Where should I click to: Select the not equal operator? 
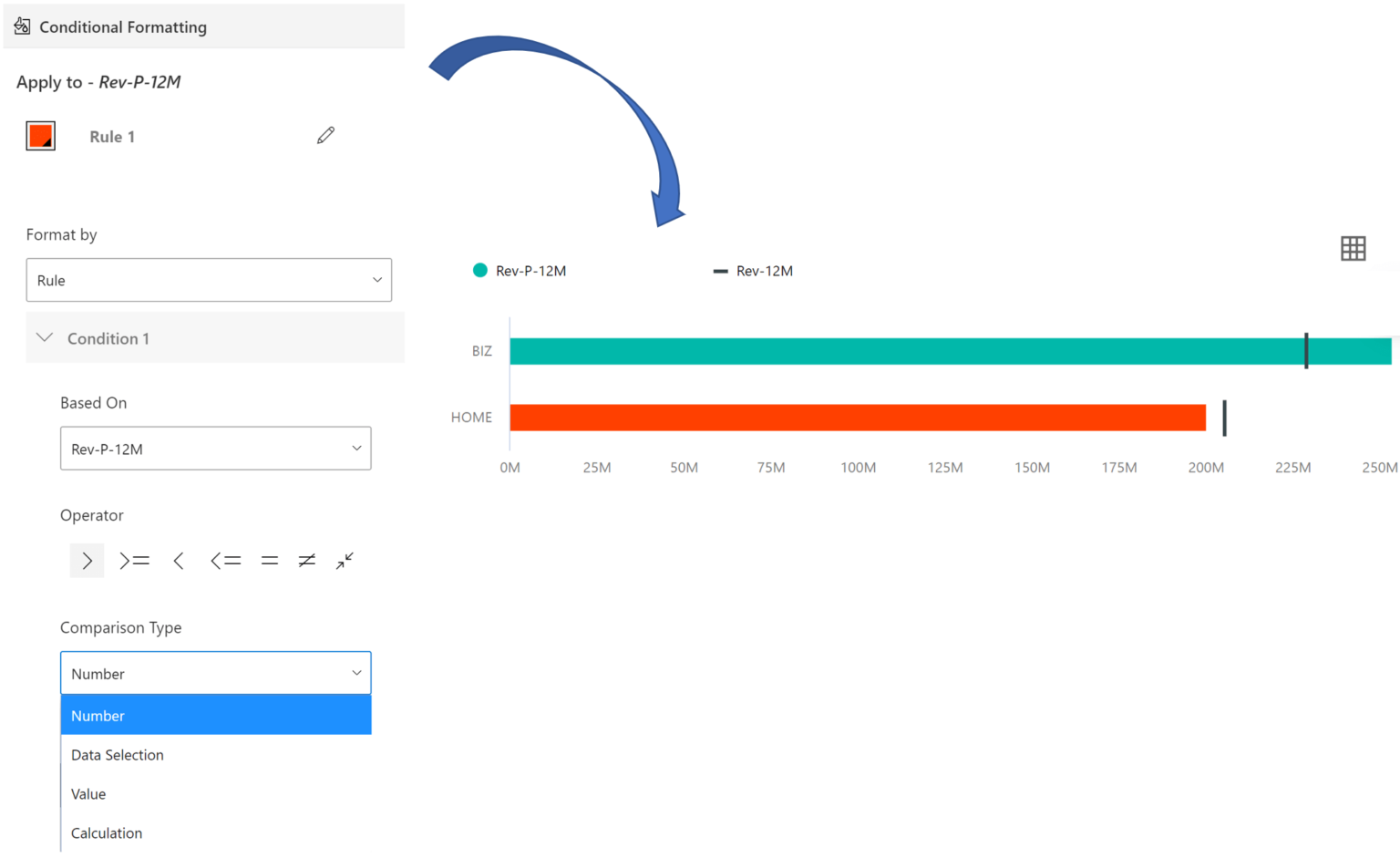(307, 561)
